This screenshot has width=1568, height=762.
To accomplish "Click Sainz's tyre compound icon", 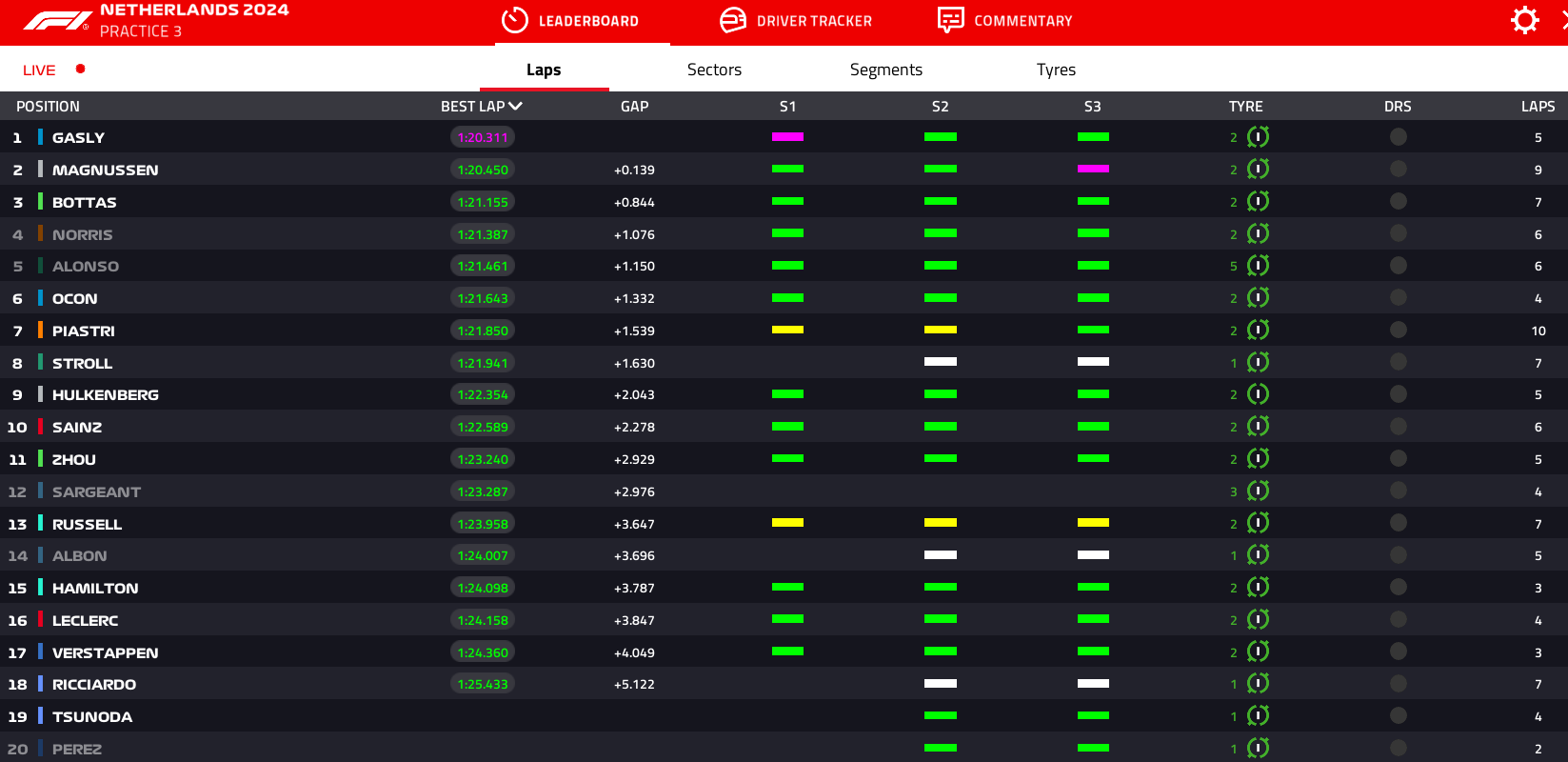I will [x=1258, y=427].
